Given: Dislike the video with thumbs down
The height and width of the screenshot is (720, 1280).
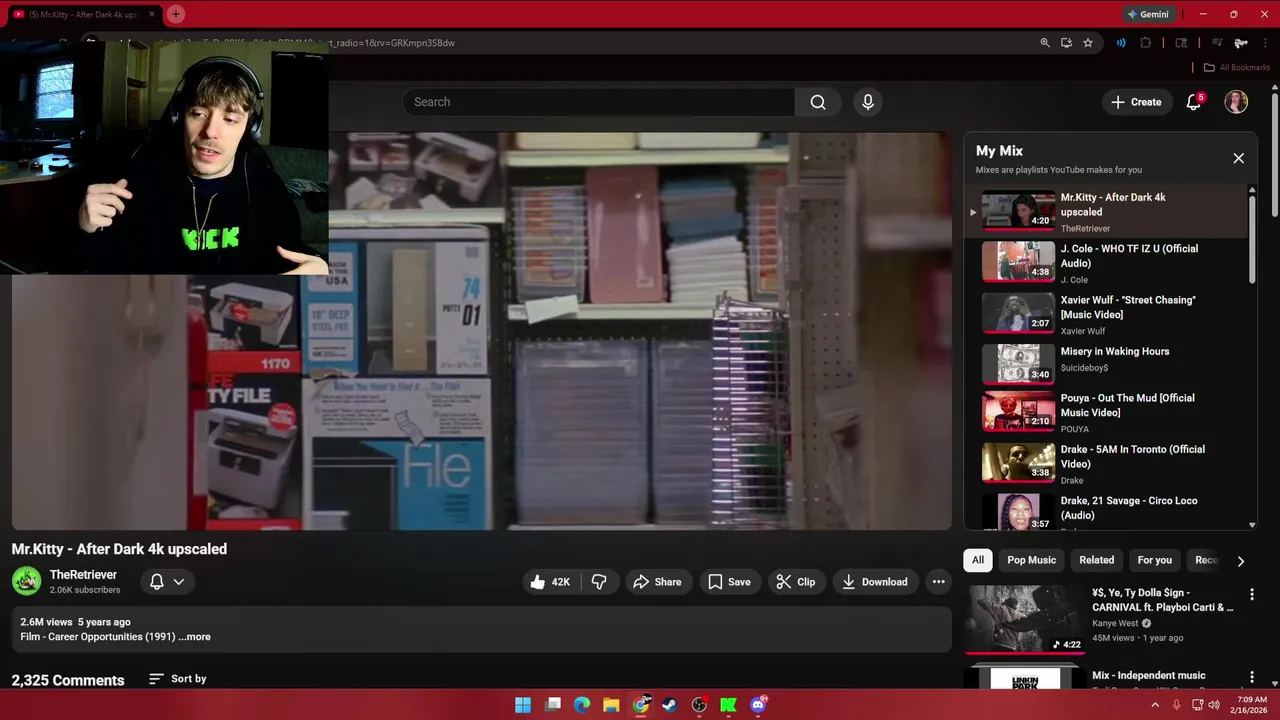Looking at the screenshot, I should [599, 582].
